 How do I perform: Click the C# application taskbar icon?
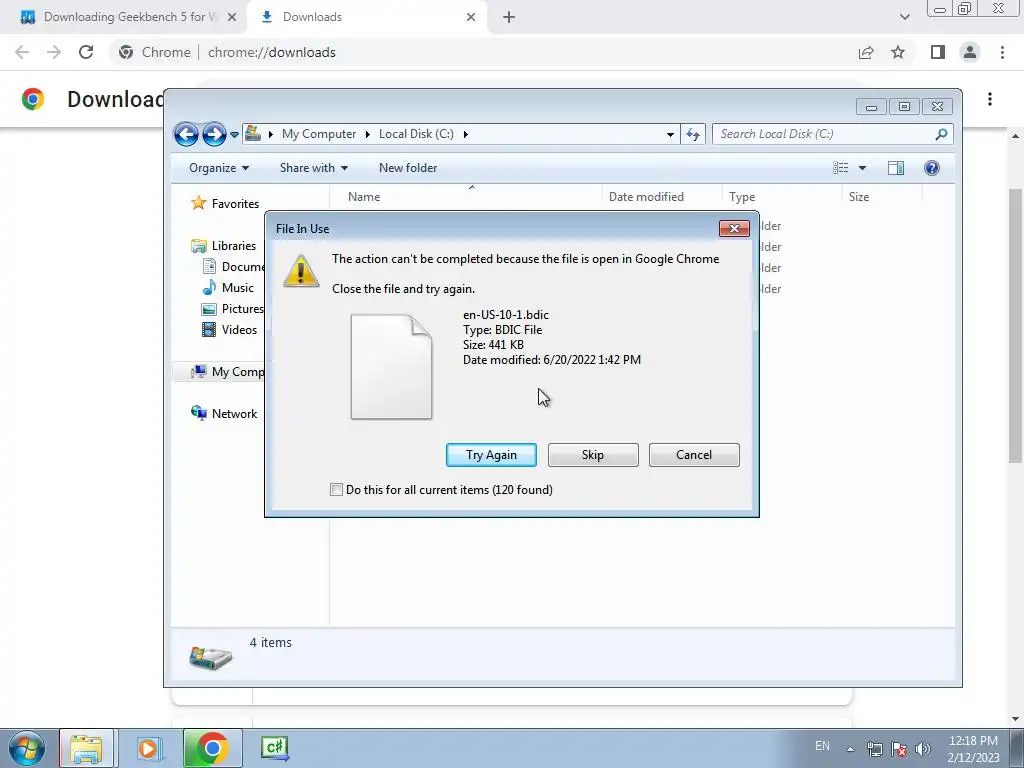click(x=274, y=748)
